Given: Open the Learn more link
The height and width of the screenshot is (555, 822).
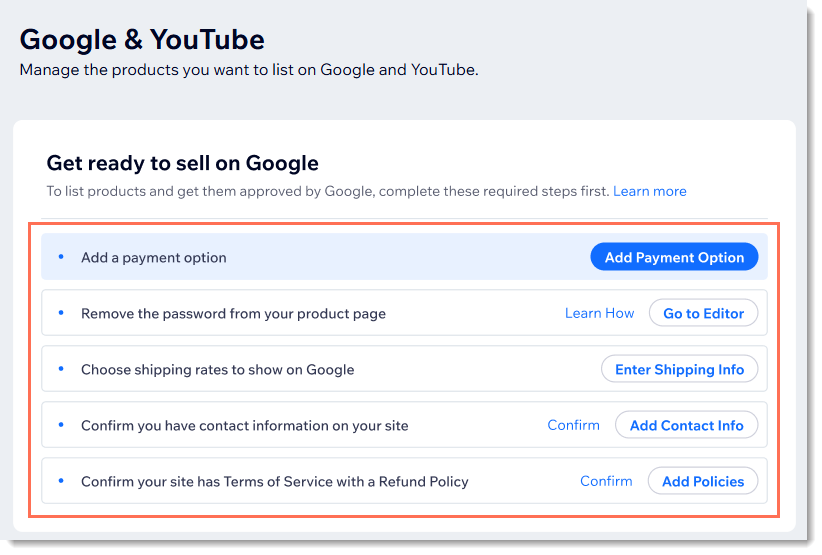Looking at the screenshot, I should pyautogui.click(x=649, y=191).
